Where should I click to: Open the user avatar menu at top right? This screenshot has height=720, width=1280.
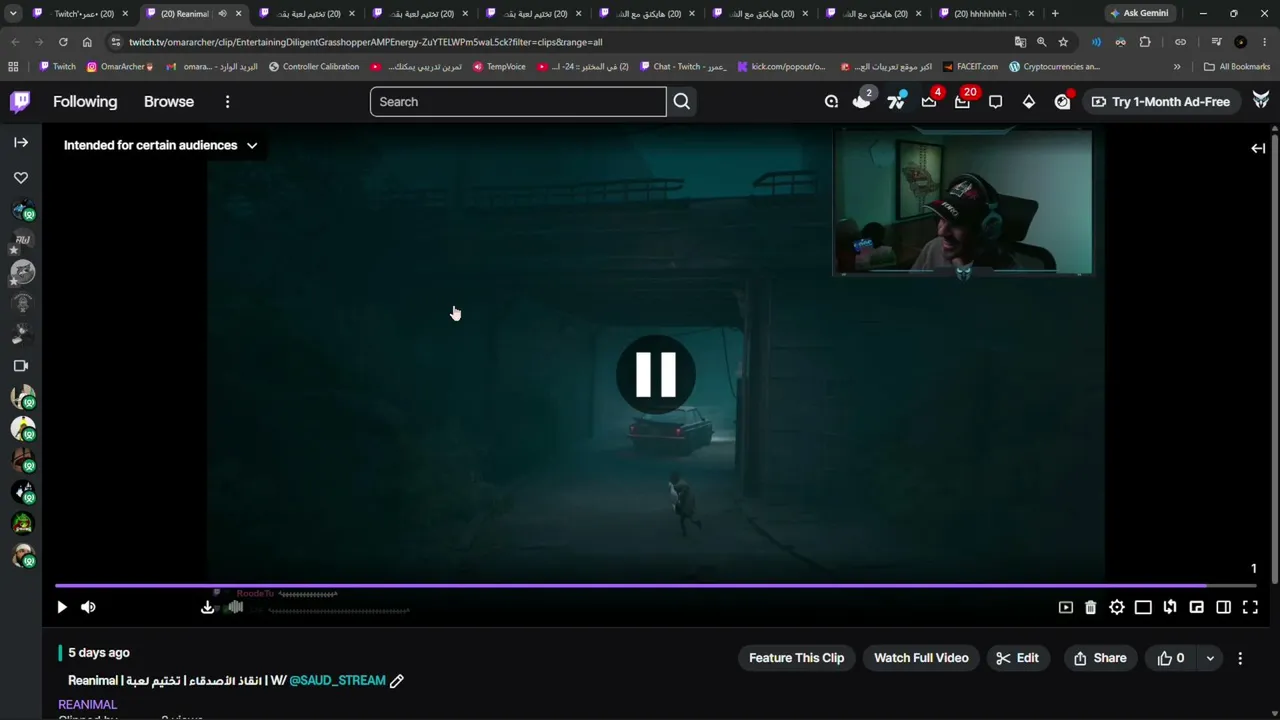click(1261, 101)
